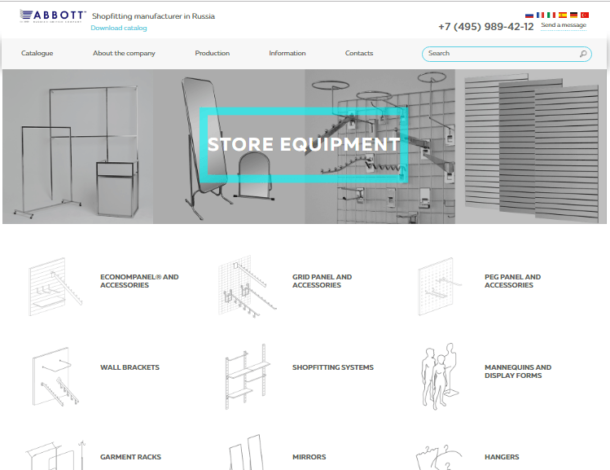The height and width of the screenshot is (470, 610).
Task: Open the Peg panel and accessories link
Action: (512, 281)
